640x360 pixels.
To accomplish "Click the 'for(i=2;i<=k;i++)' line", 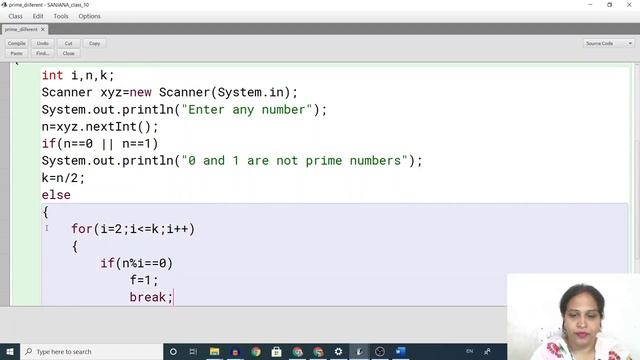I will pos(133,229).
